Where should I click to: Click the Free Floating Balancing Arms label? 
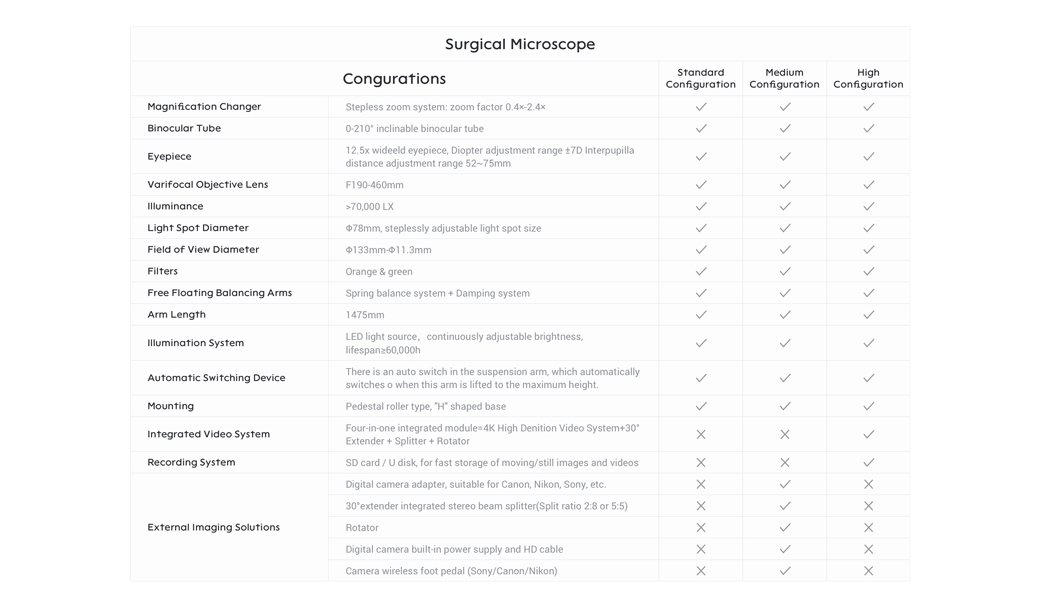(220, 293)
